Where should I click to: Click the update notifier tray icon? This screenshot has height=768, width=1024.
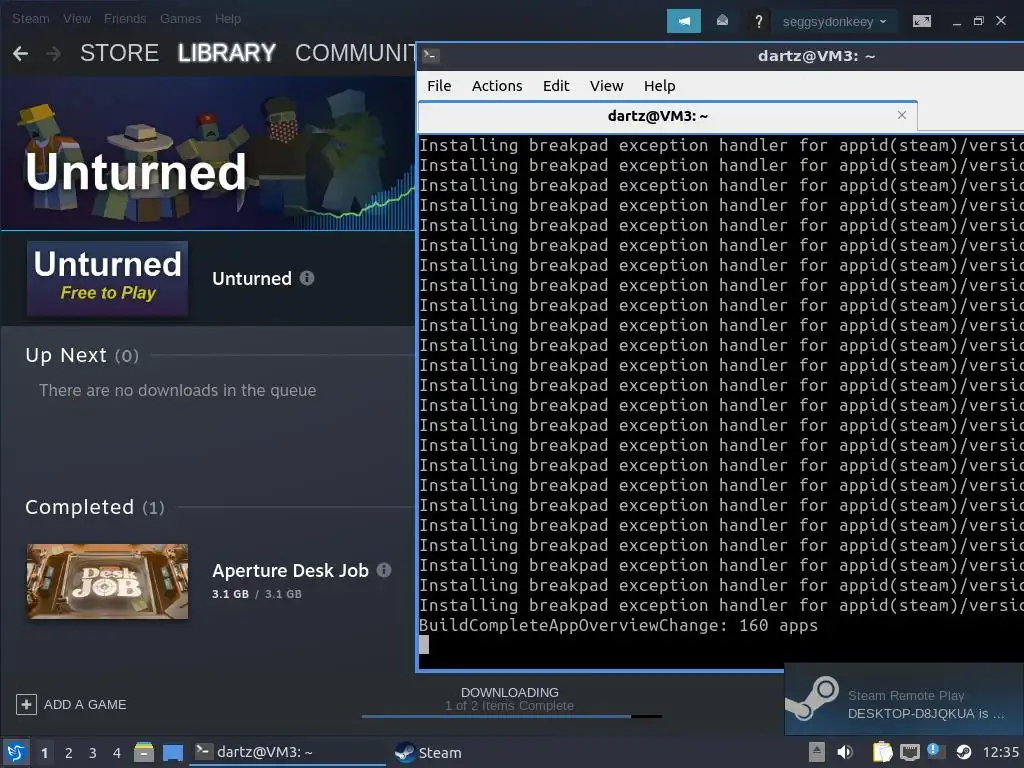click(935, 752)
